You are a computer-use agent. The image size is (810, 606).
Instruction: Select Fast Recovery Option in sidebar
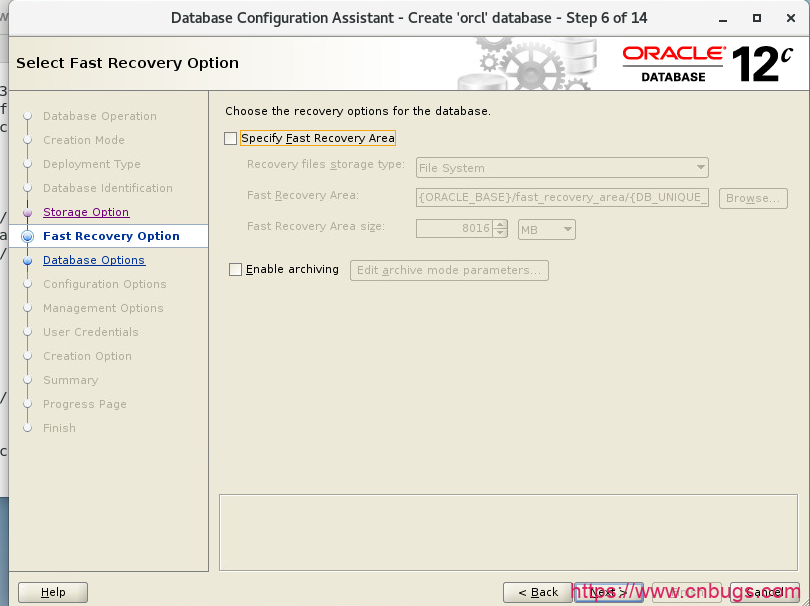pos(111,236)
